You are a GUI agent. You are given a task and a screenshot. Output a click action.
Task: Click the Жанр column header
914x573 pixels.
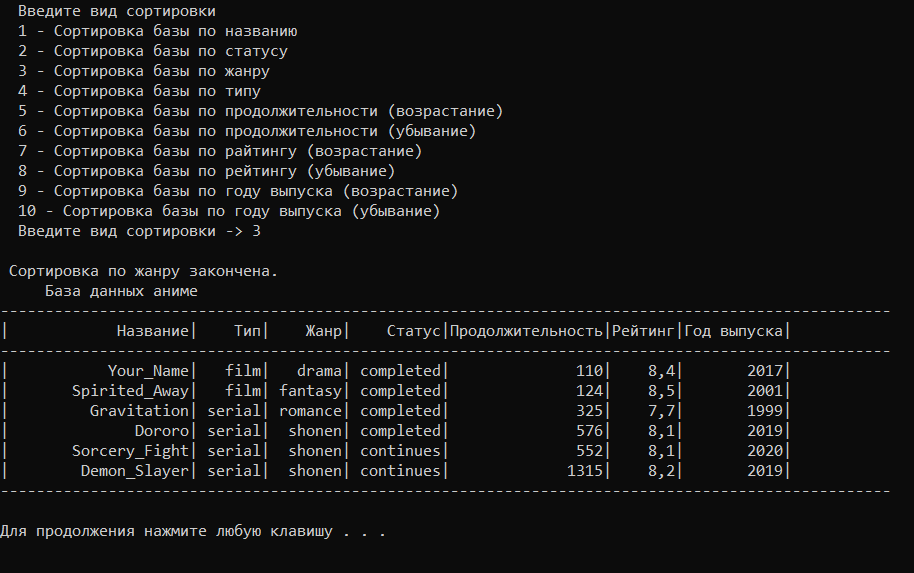point(324,331)
